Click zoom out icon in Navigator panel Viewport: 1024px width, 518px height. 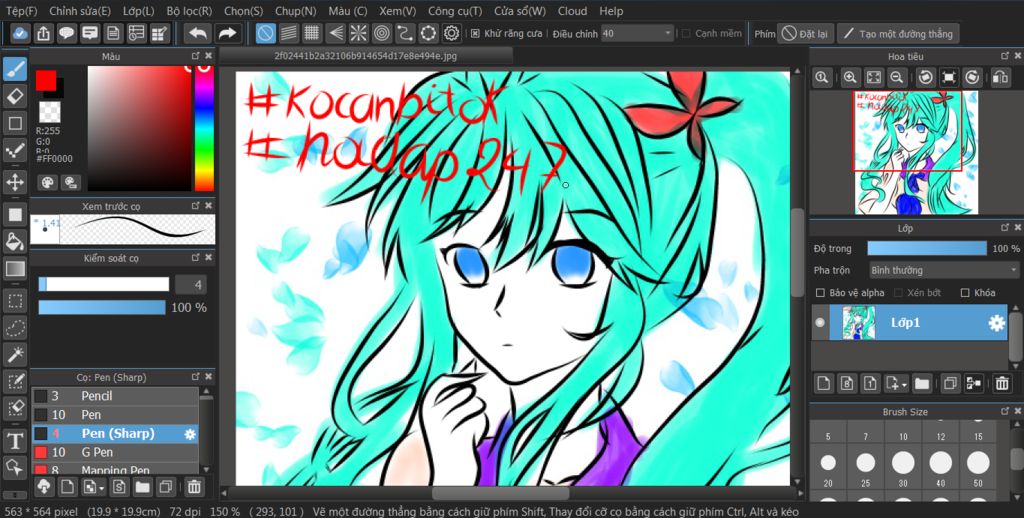click(897, 78)
